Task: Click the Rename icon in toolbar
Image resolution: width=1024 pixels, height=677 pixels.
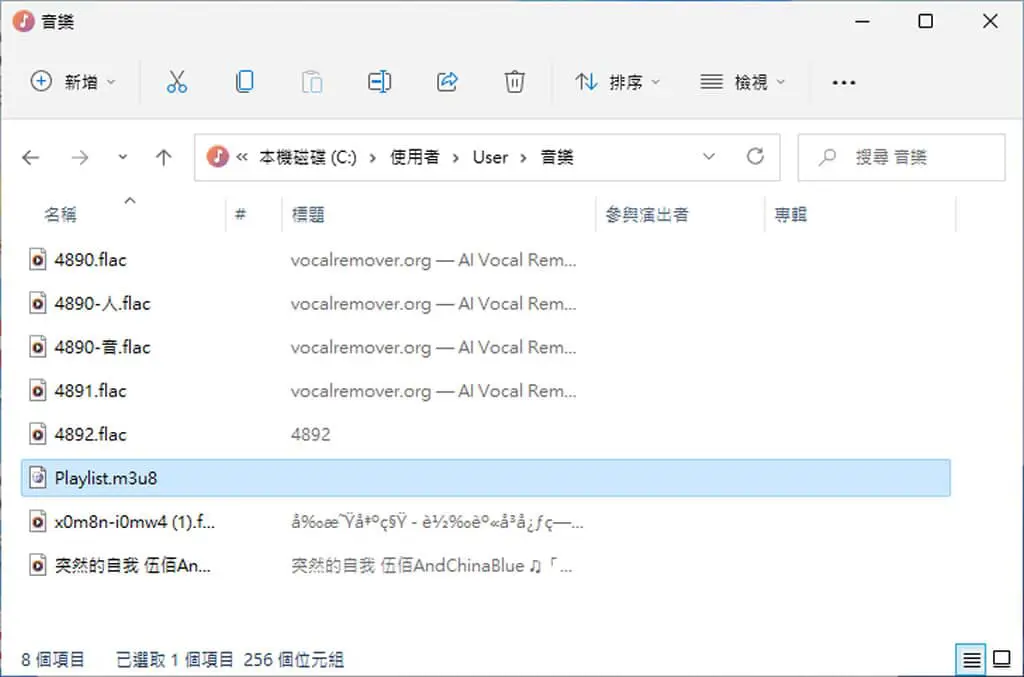Action: pos(379,82)
